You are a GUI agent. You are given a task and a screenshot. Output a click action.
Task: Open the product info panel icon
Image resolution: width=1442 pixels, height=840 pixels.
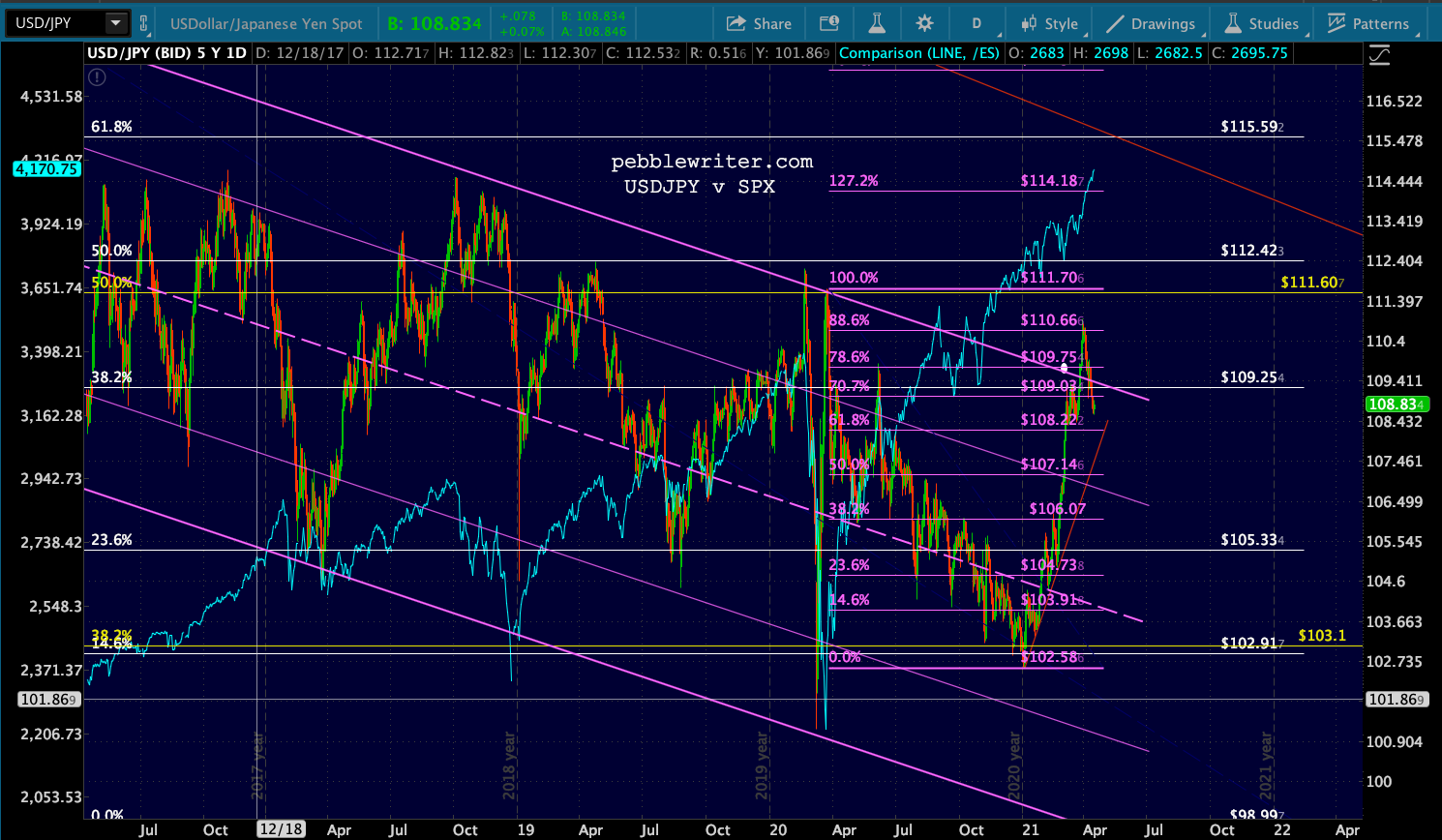(x=829, y=23)
